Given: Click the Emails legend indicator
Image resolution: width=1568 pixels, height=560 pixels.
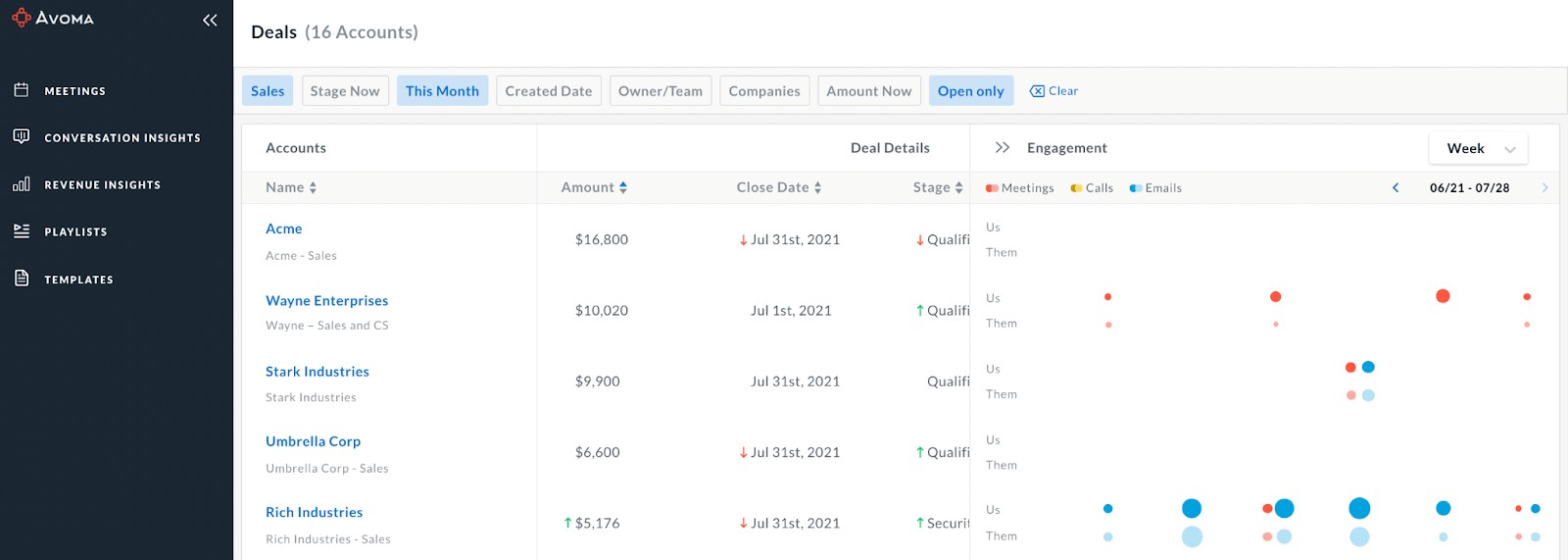Looking at the screenshot, I should [x=1135, y=188].
